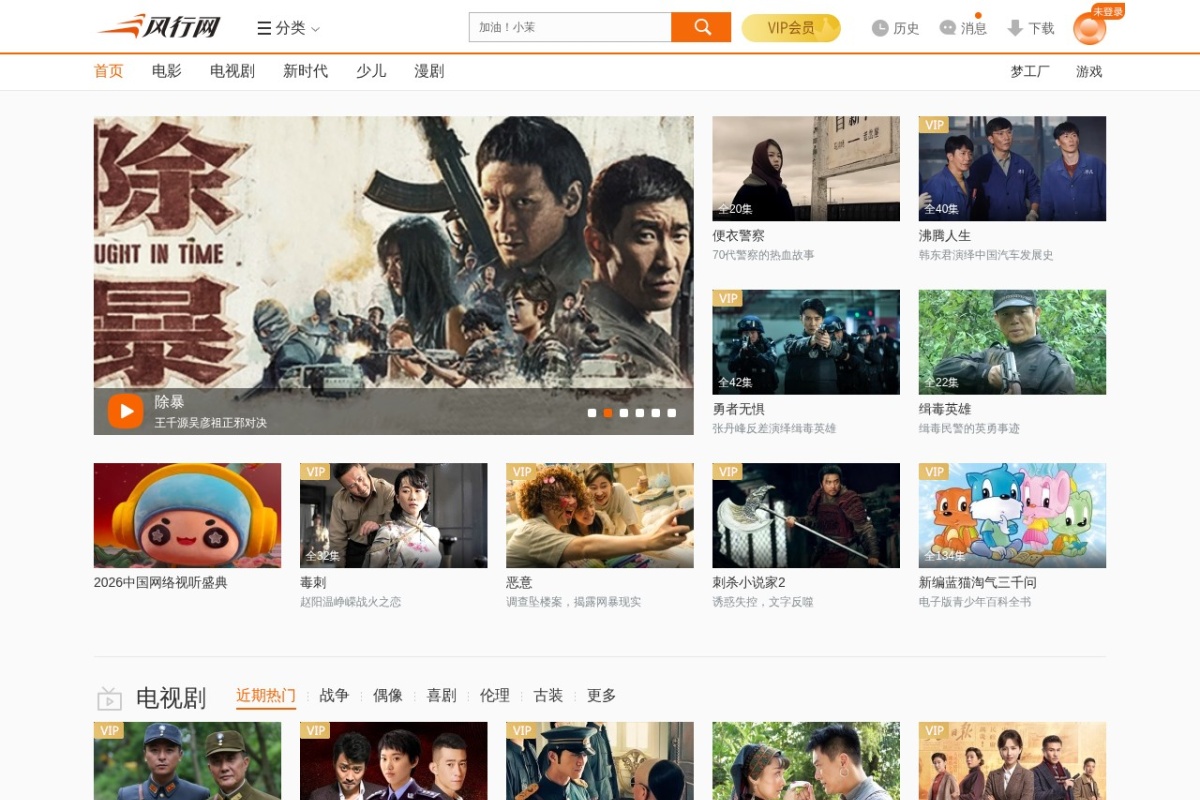Select the 近期热门 filter tab

click(266, 694)
